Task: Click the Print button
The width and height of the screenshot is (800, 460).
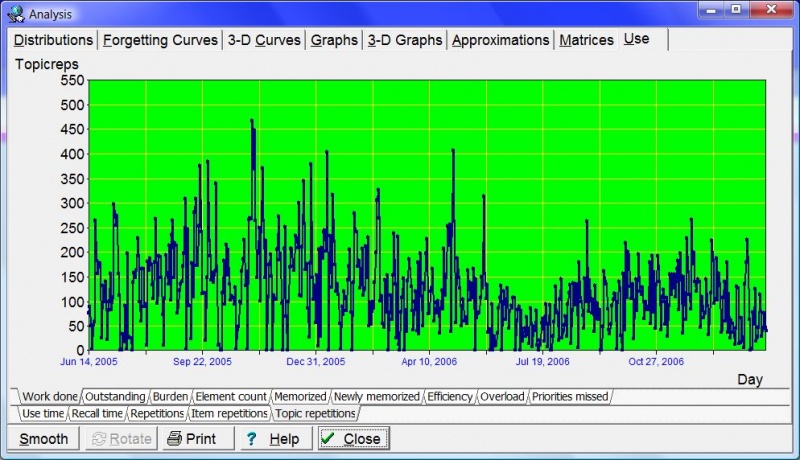Action: 191,439
